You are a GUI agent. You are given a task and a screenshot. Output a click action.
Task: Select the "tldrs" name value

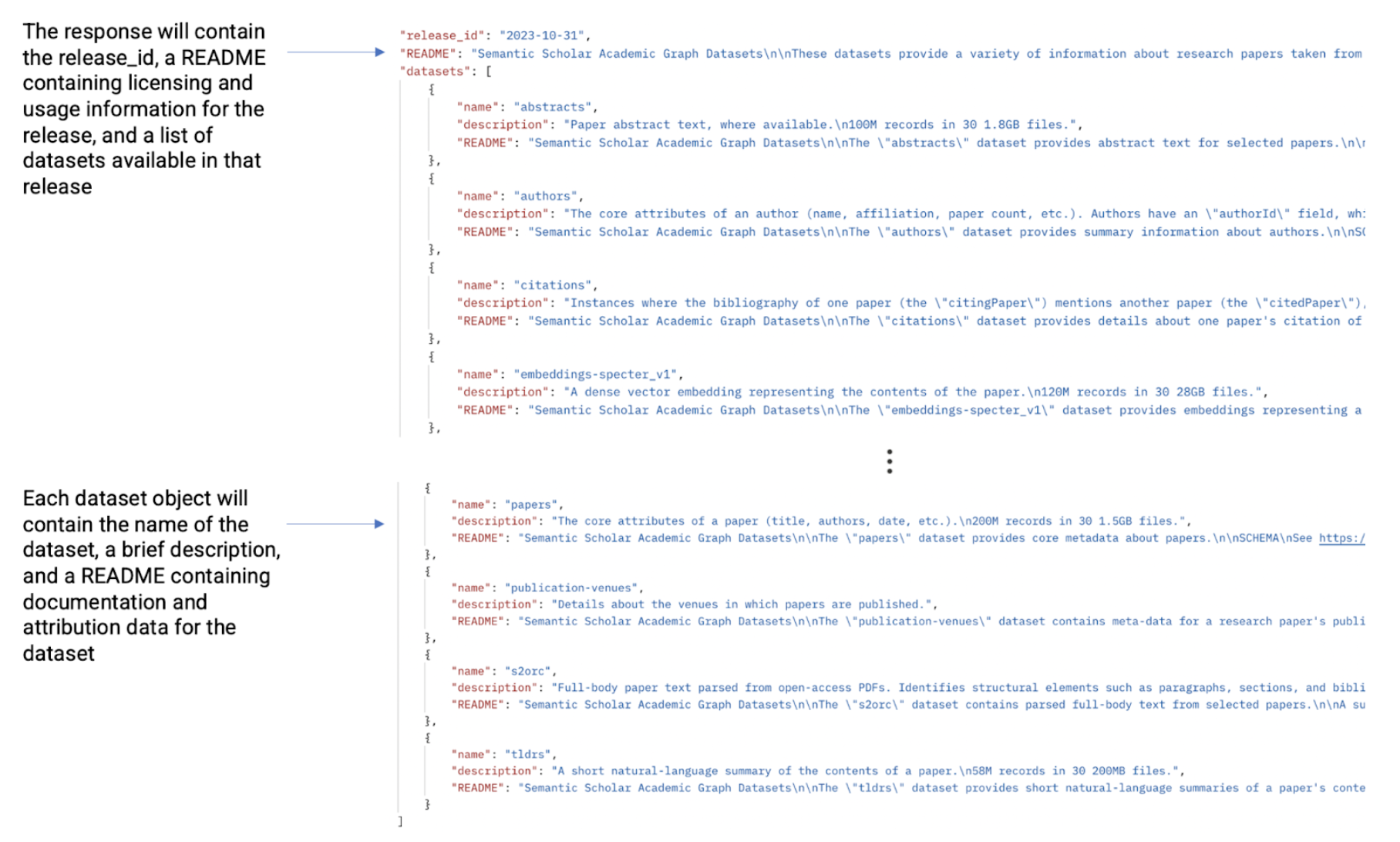tap(529, 755)
